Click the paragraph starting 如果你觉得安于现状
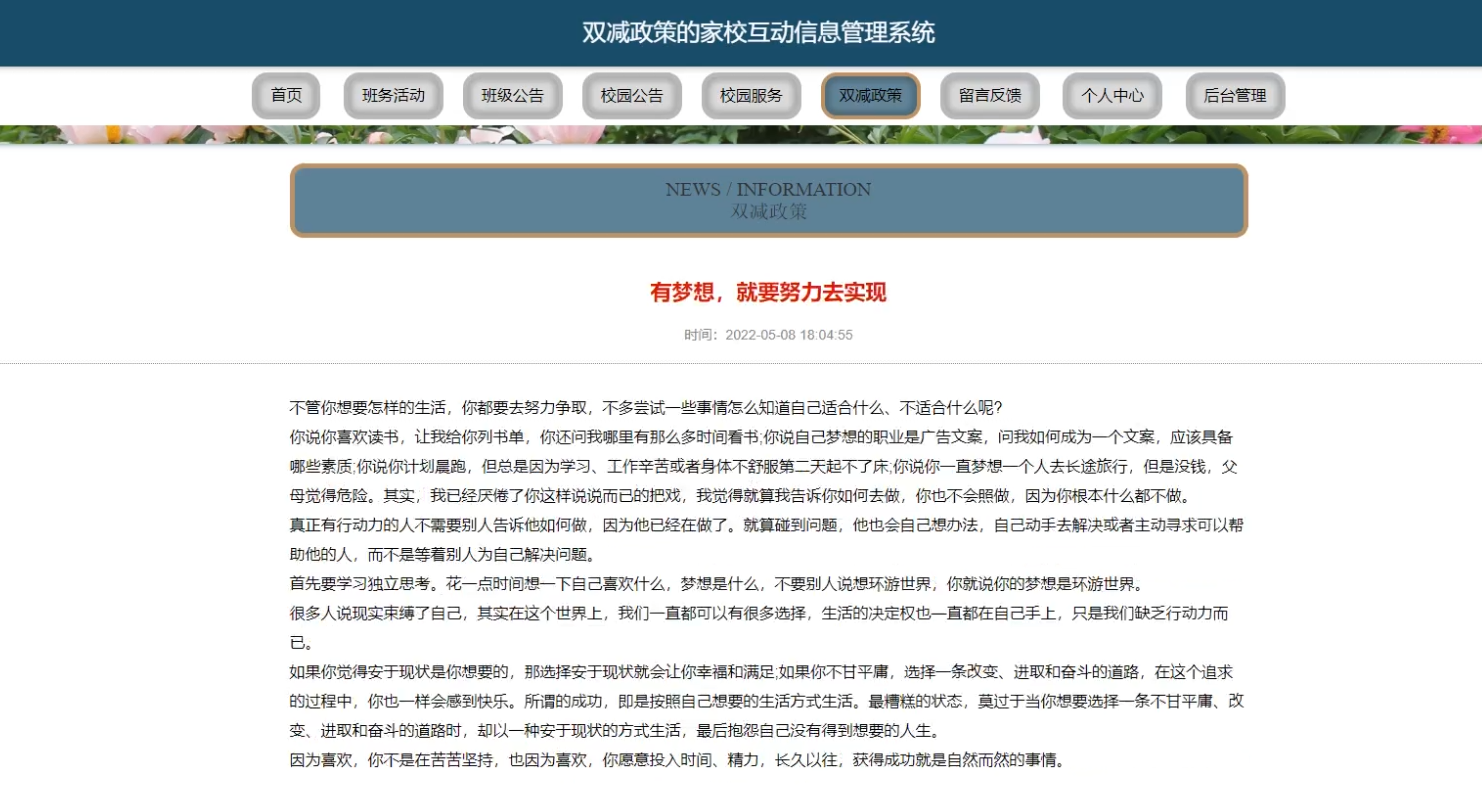Image resolution: width=1482 pixels, height=797 pixels. [768, 701]
